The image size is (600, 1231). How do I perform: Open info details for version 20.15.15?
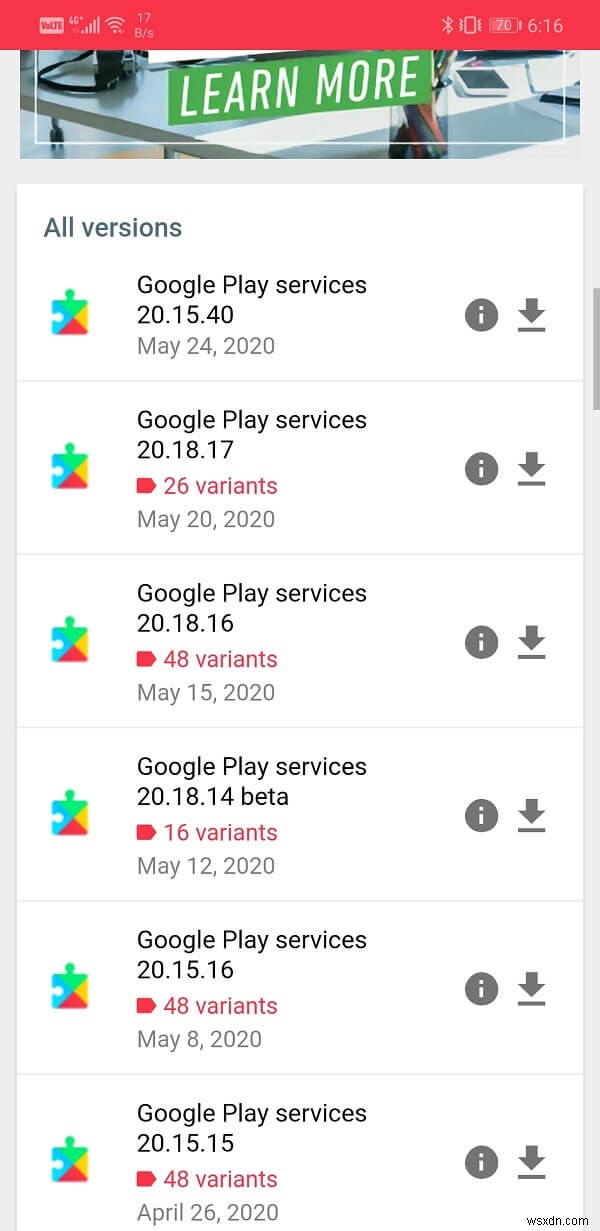481,1162
